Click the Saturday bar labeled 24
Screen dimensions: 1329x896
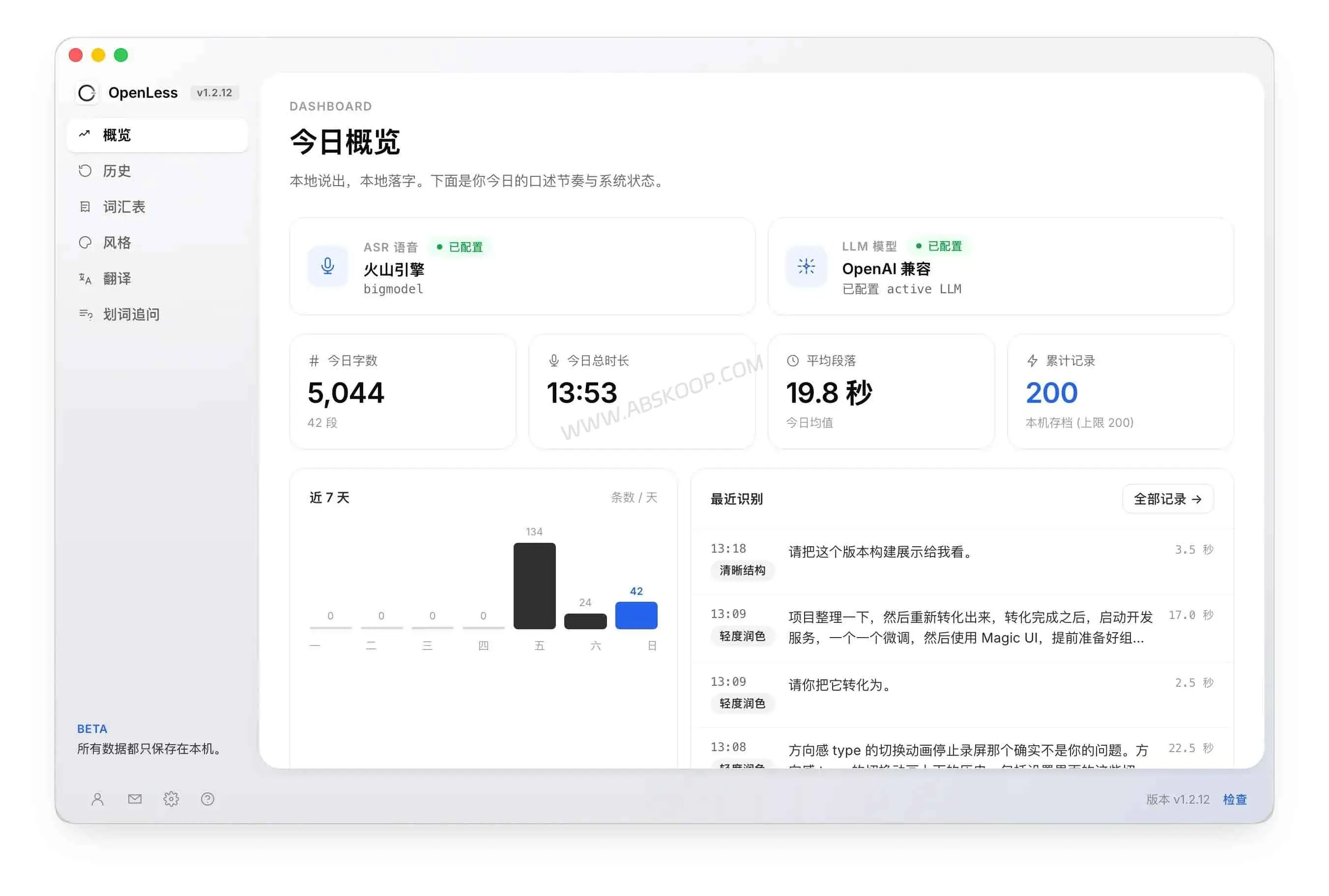[x=585, y=621]
